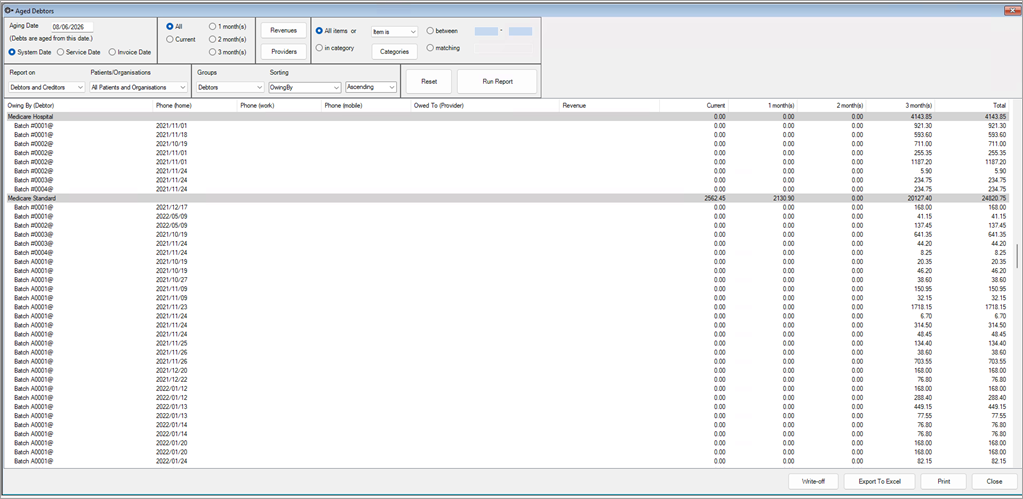Select the System Date radio button
Image resolution: width=1023 pixels, height=499 pixels.
pos(12,52)
